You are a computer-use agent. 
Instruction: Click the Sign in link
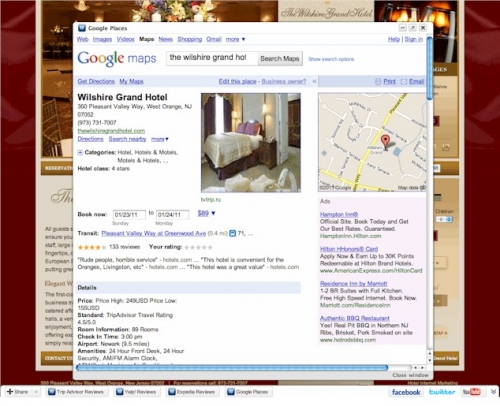[x=414, y=39]
